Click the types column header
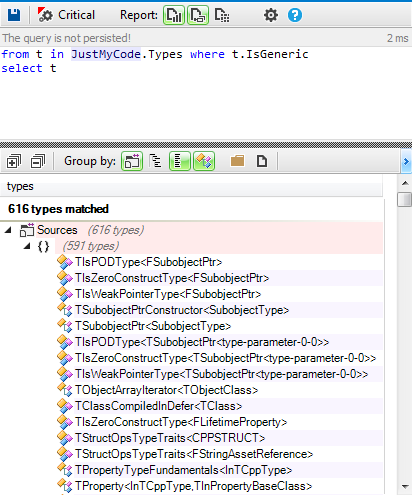 [x=191, y=186]
